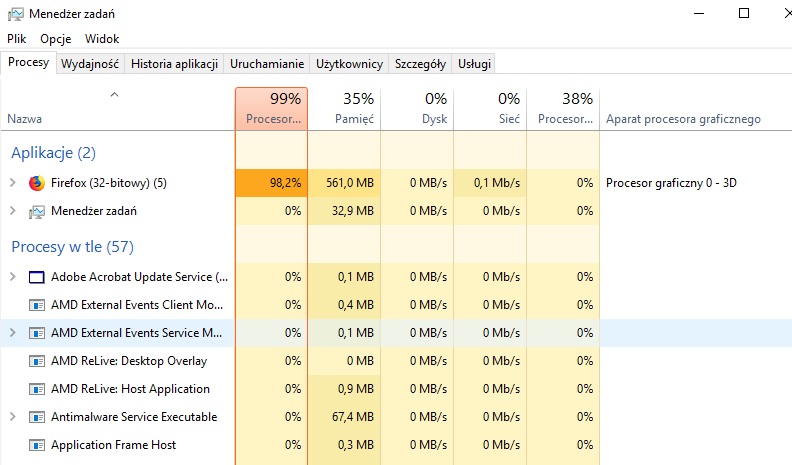792x465 pixels.
Task: Click Antimalware memory value 67,4 MB
Action: coord(344,417)
